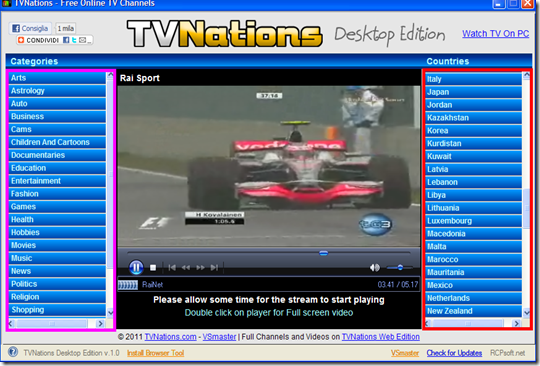The width and height of the screenshot is (540, 366).
Task: Pause the Rai Sport video
Action: point(136,267)
